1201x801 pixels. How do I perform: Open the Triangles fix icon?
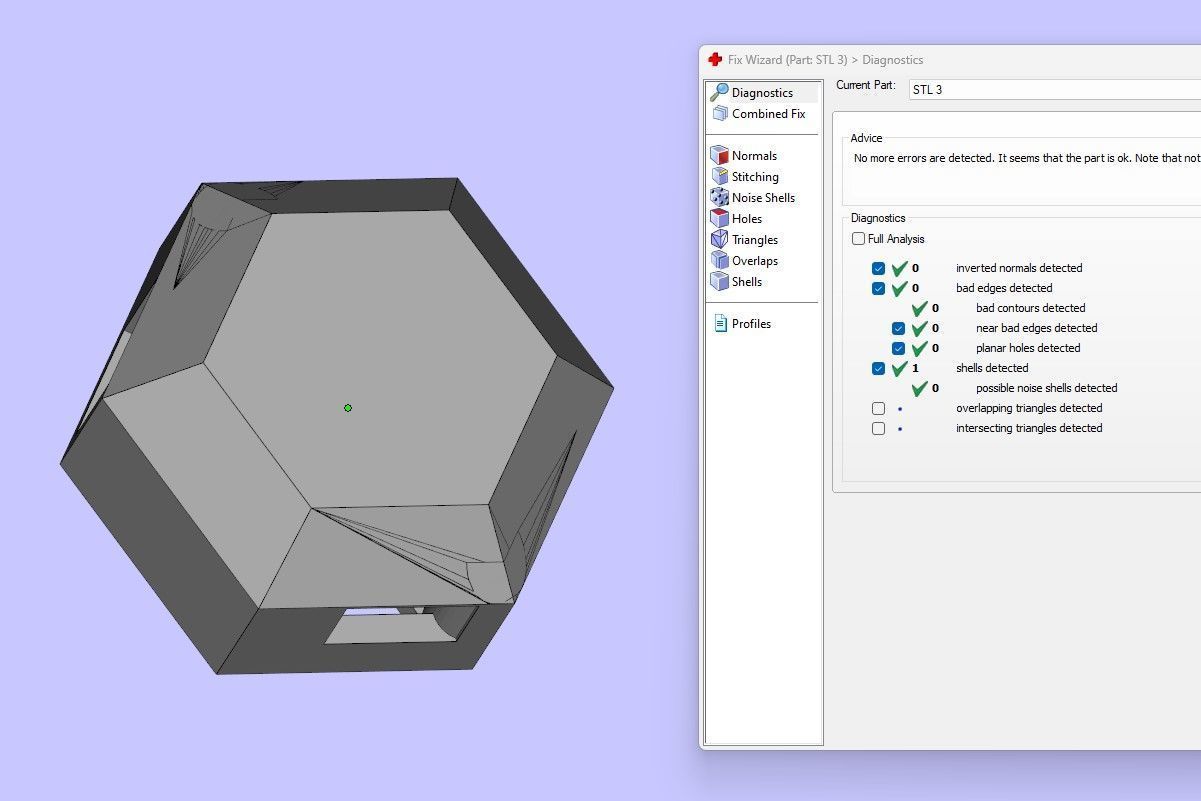tap(719, 239)
